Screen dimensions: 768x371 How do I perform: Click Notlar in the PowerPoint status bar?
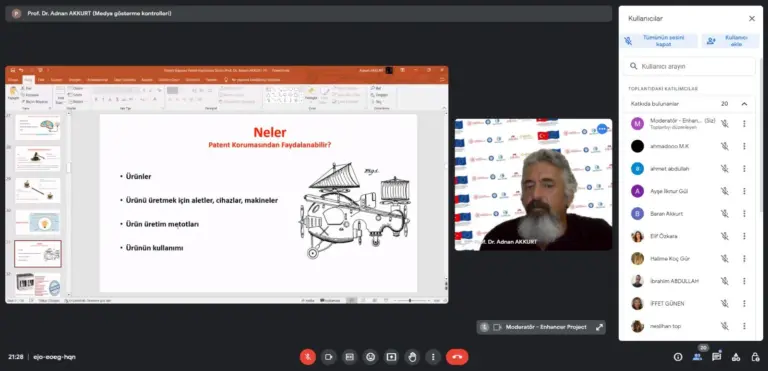click(309, 300)
